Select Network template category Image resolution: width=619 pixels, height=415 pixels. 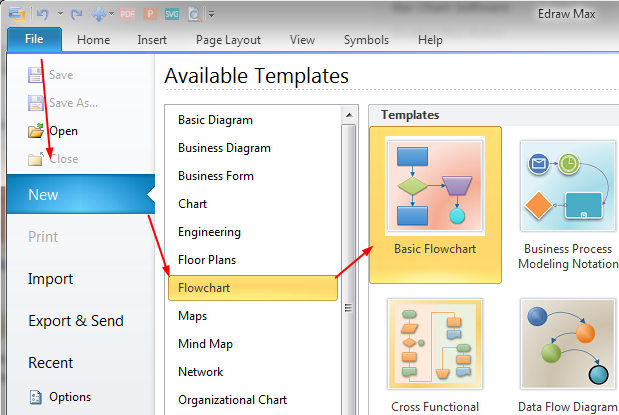point(201,372)
